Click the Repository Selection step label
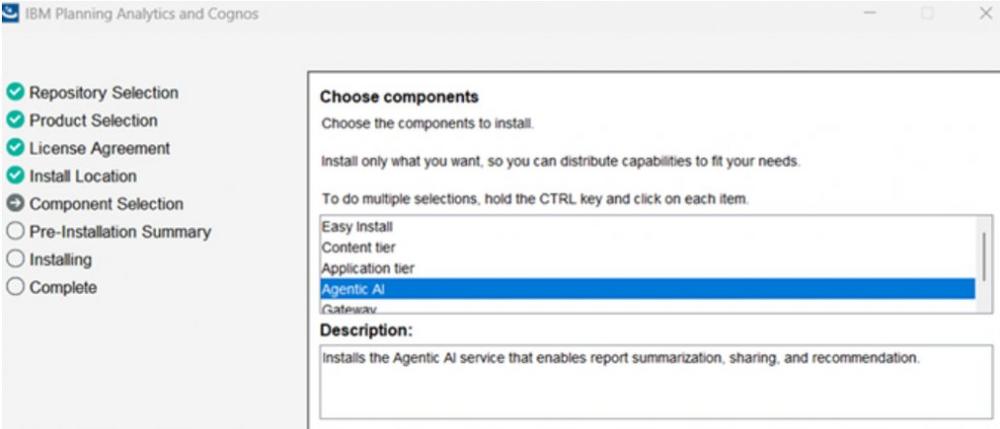Screen dimensions: 1000x429 (x=104, y=92)
